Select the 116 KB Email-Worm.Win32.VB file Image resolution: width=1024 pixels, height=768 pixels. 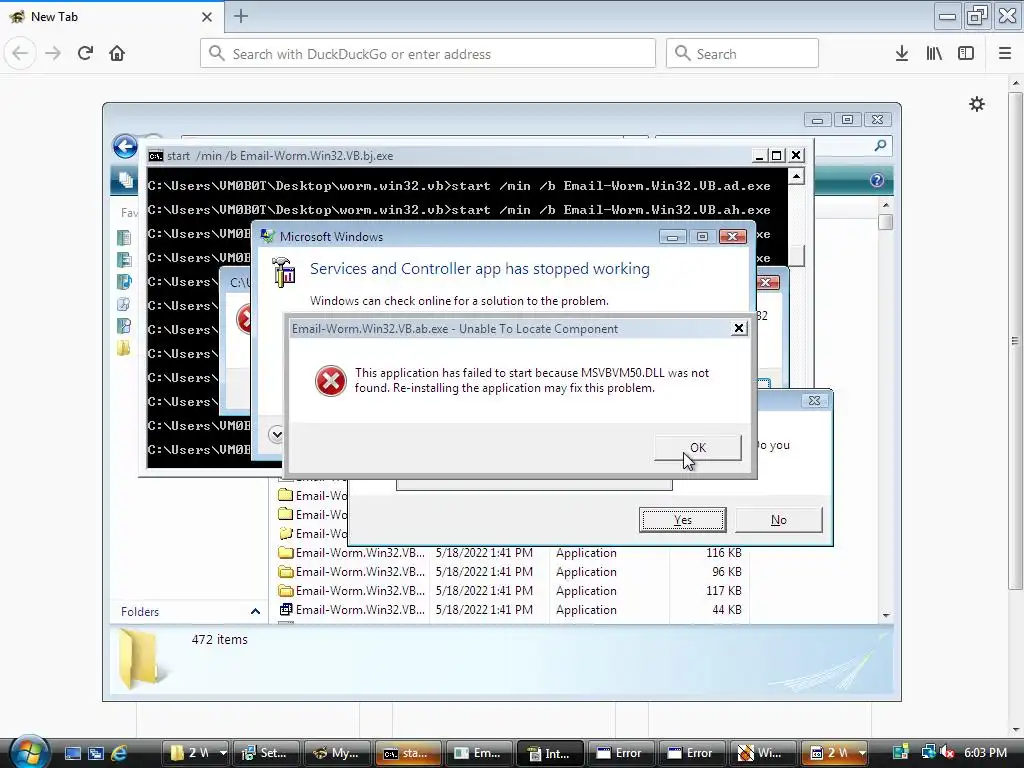[x=513, y=552]
